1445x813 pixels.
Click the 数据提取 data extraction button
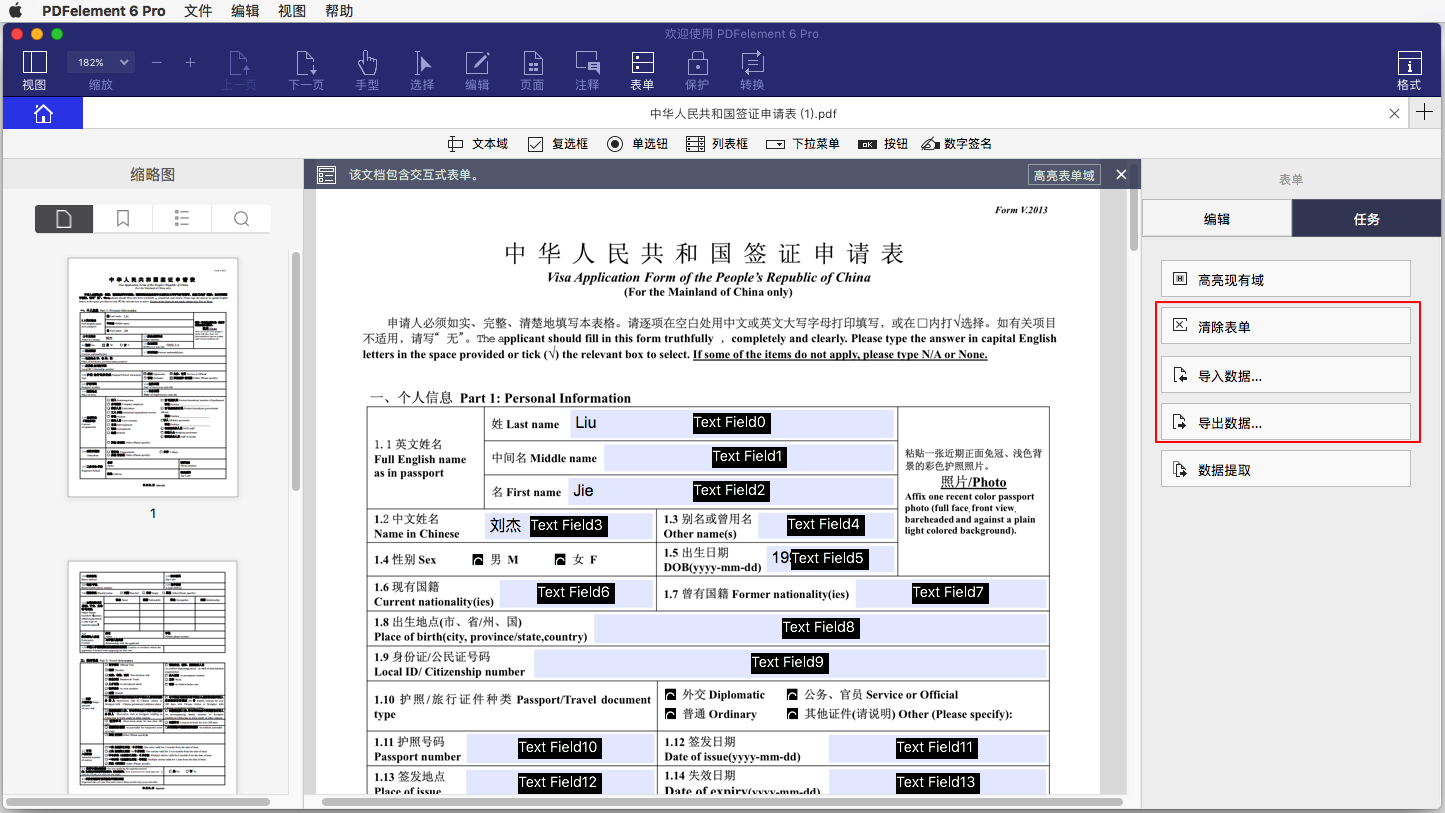(x=1286, y=468)
